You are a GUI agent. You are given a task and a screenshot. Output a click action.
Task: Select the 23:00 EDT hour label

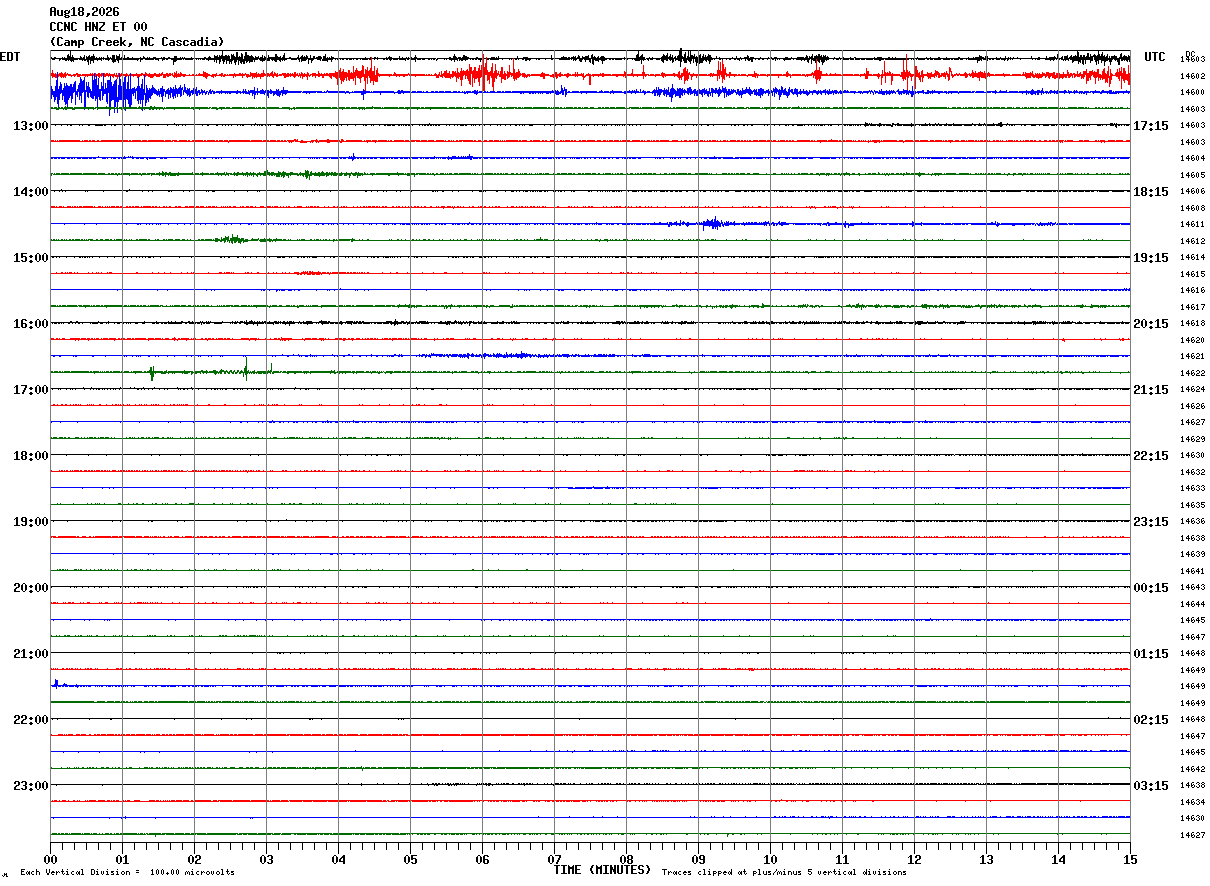coord(31,785)
